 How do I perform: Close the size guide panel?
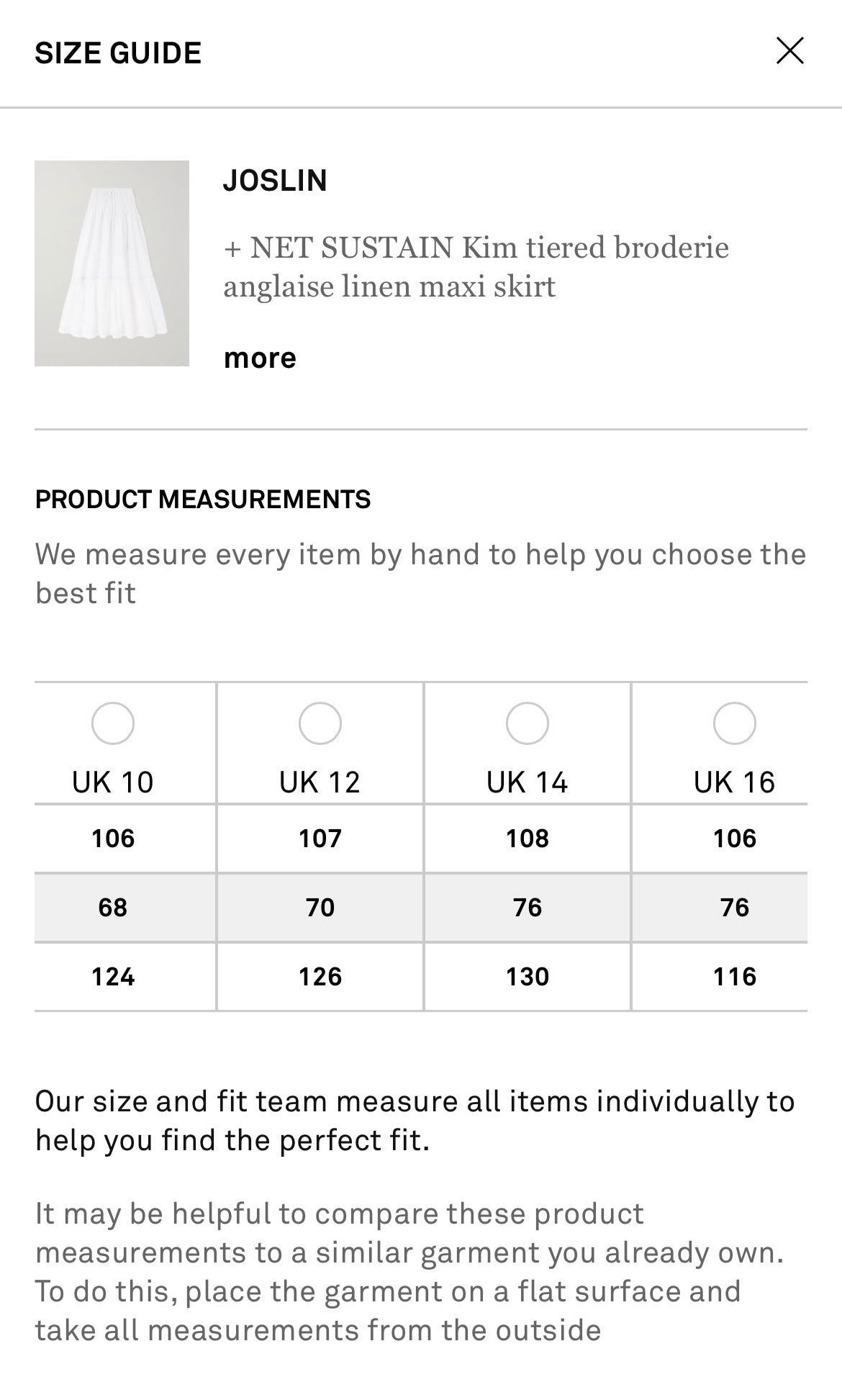pyautogui.click(x=789, y=51)
